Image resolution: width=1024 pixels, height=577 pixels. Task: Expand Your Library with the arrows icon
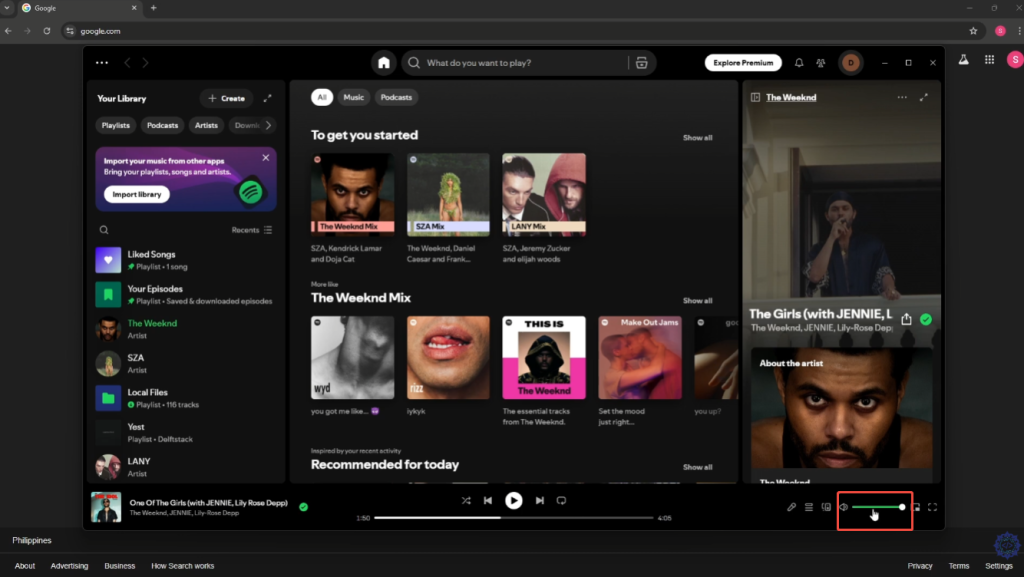(x=267, y=98)
